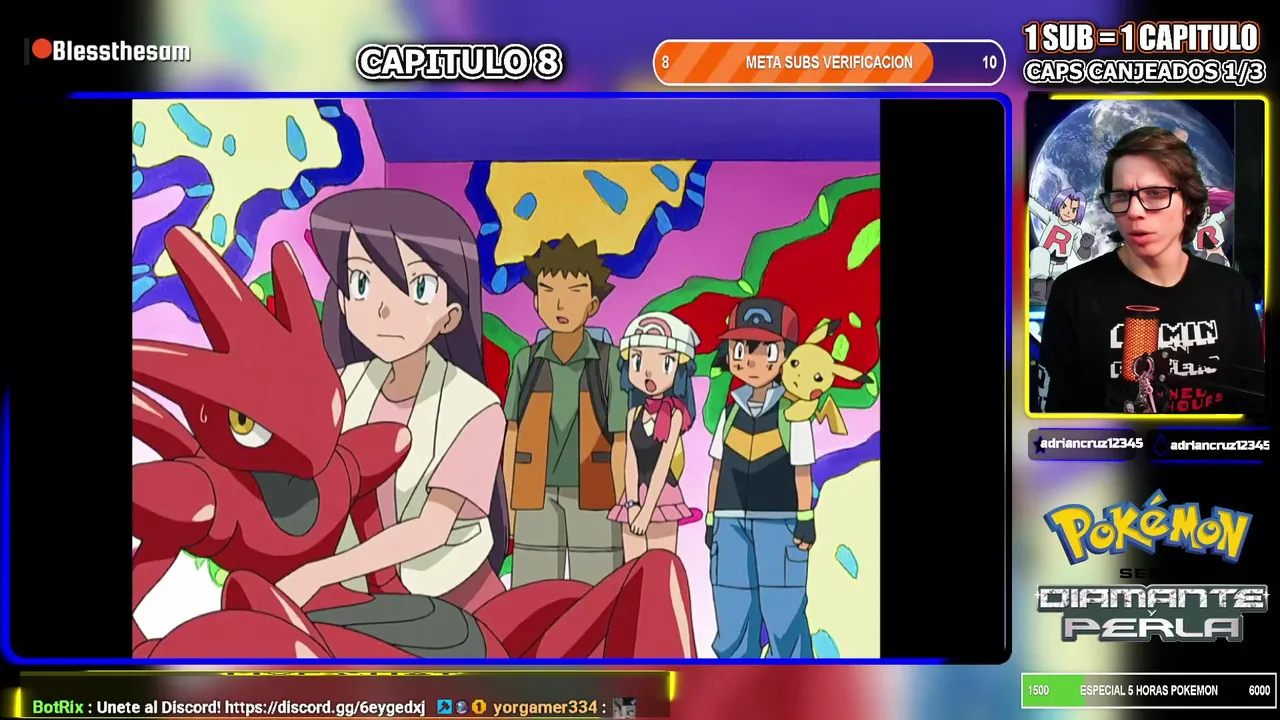
Task: Click the emote after yorgamer334
Action: point(624,707)
